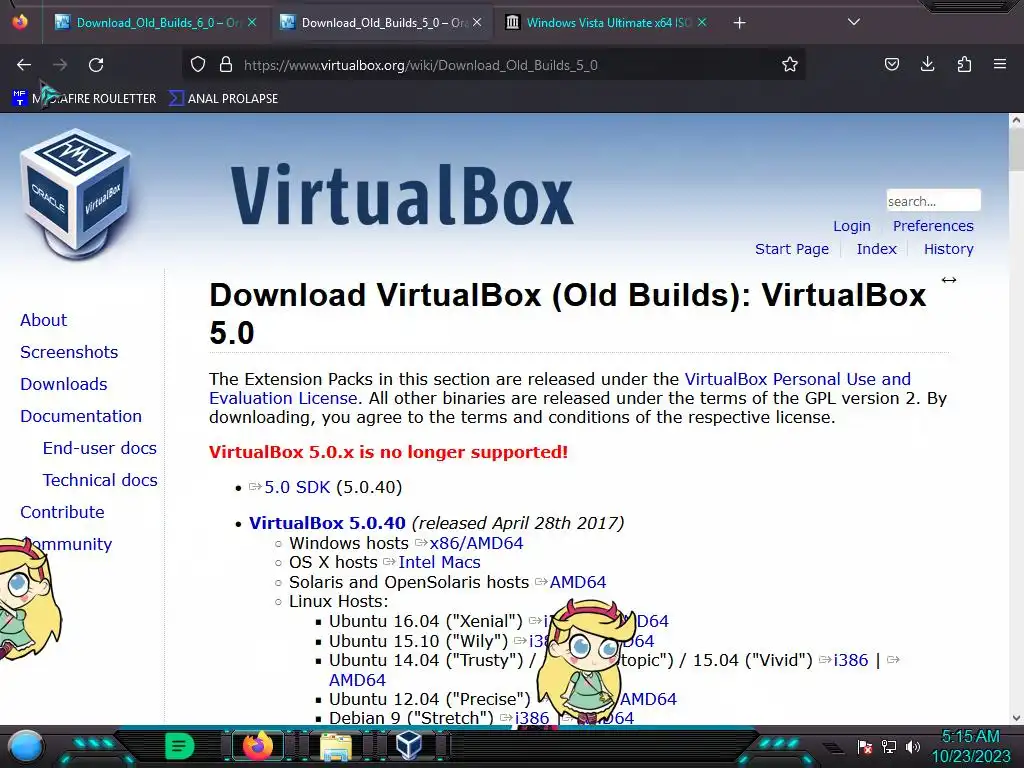Reload the page with the refresh icon
This screenshot has height=768, width=1024.
click(x=96, y=65)
